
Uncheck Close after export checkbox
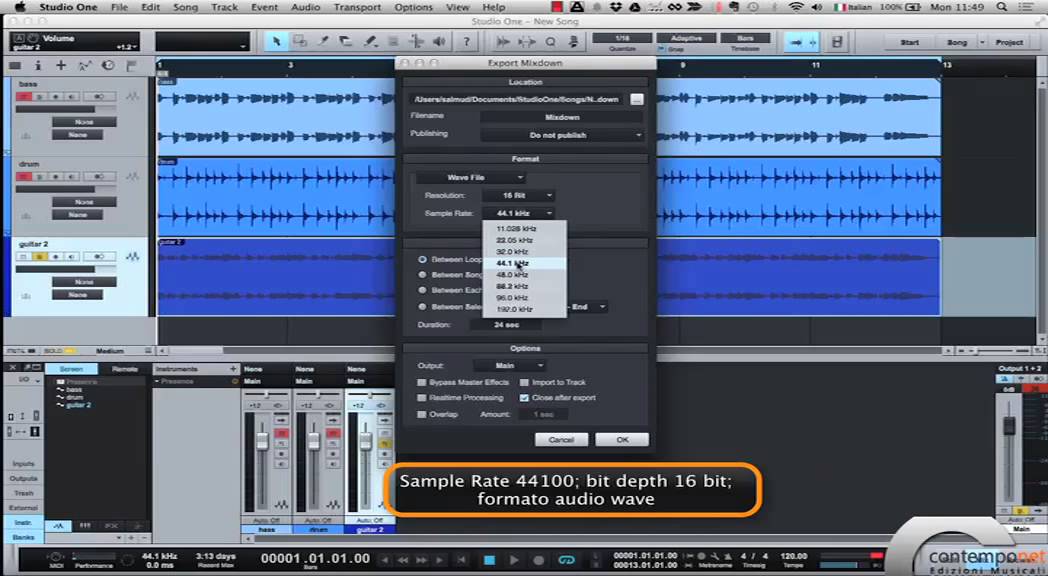524,398
